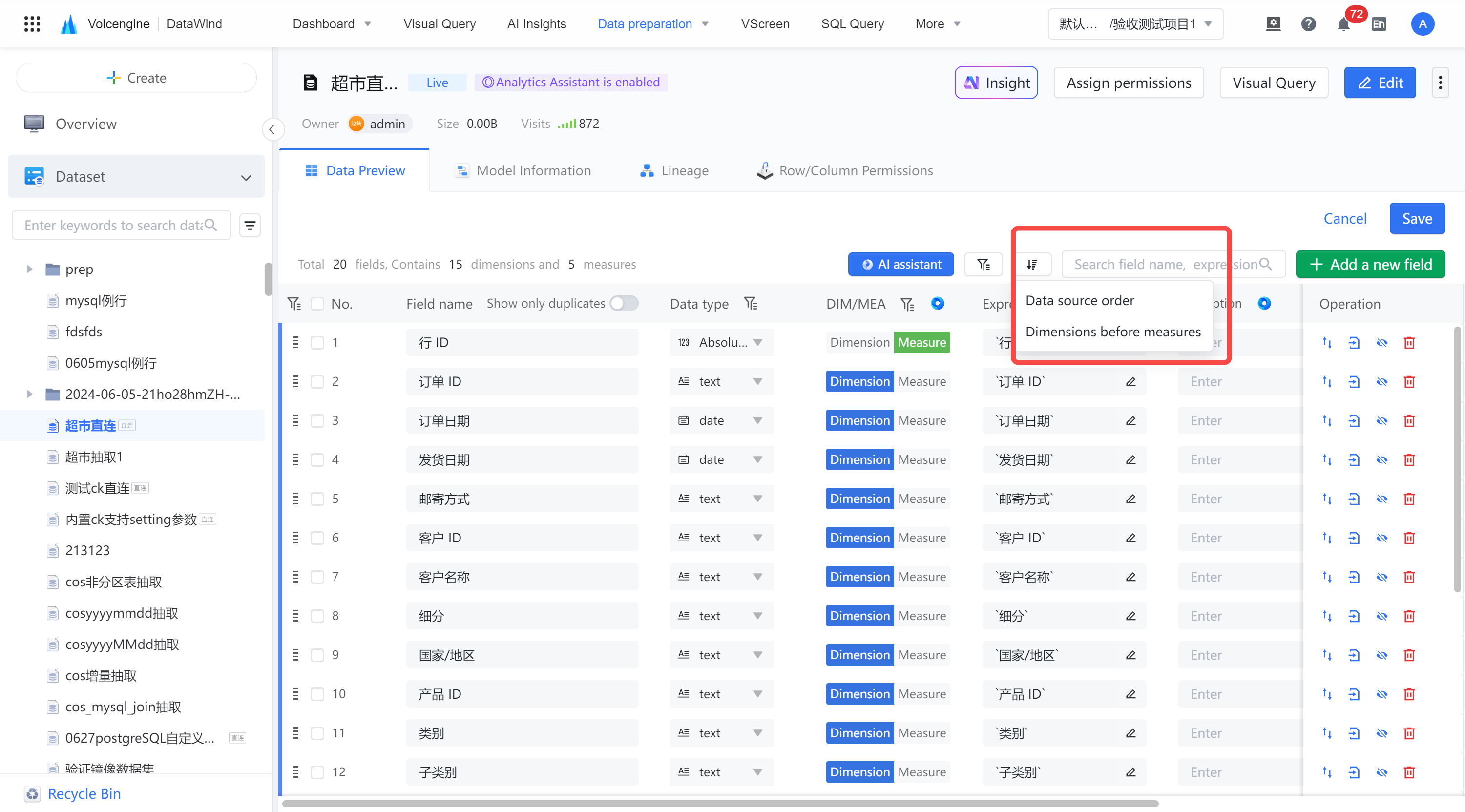Open the Insight button
The height and width of the screenshot is (812, 1465).
[x=996, y=83]
